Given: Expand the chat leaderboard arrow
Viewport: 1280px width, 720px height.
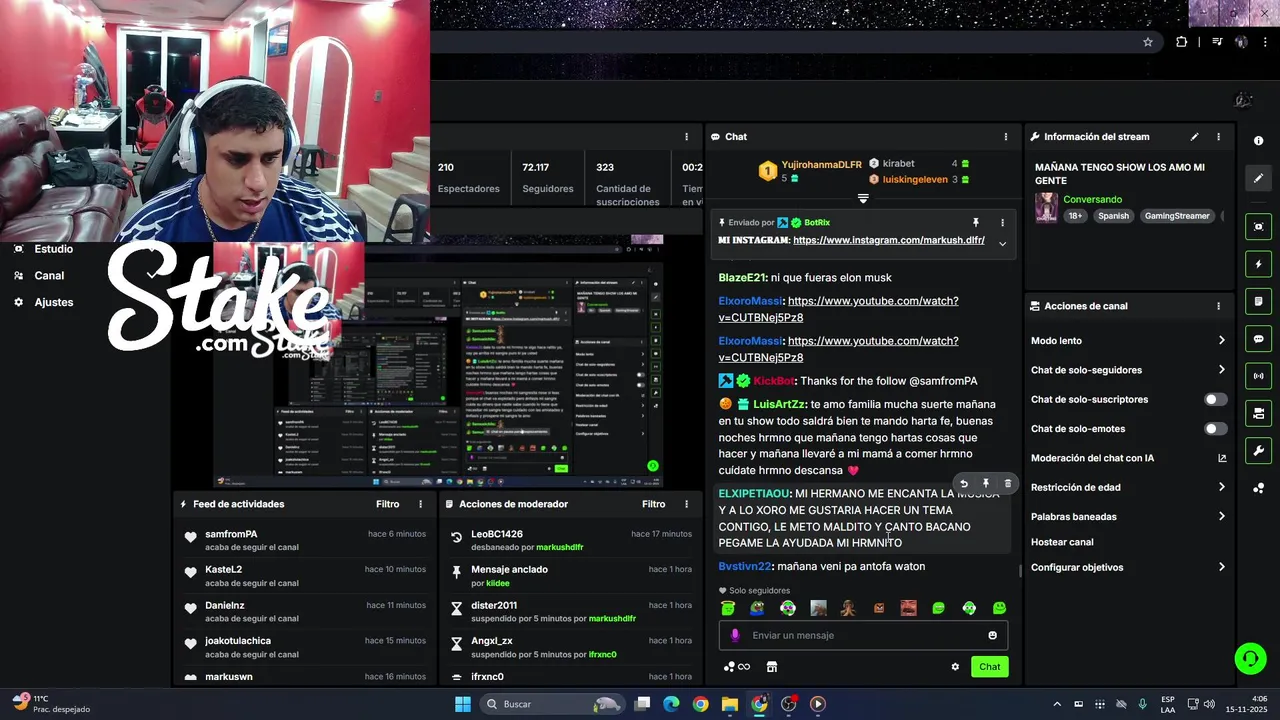Looking at the screenshot, I should [x=863, y=198].
